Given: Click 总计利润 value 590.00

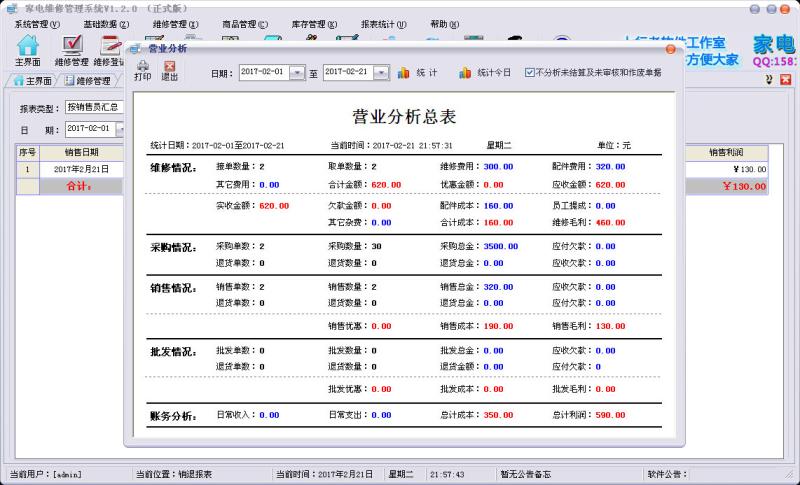Looking at the screenshot, I should (x=610, y=415).
